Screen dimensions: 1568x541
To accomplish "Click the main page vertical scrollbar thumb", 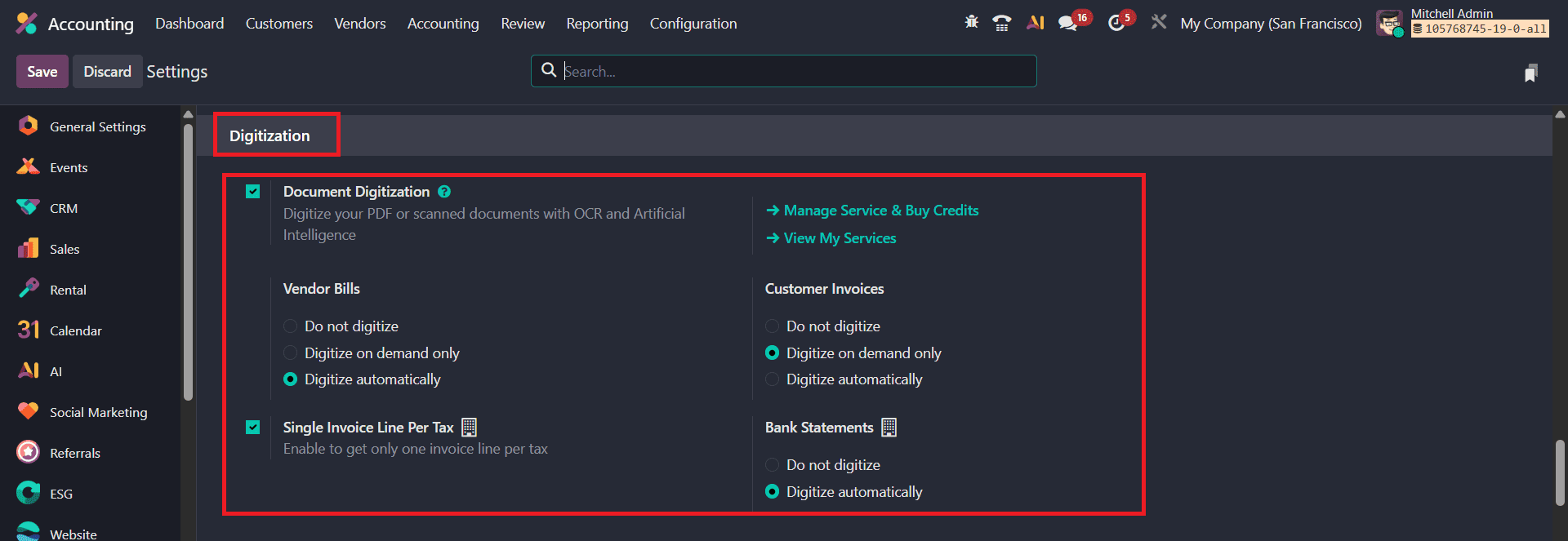I will pos(1560,473).
